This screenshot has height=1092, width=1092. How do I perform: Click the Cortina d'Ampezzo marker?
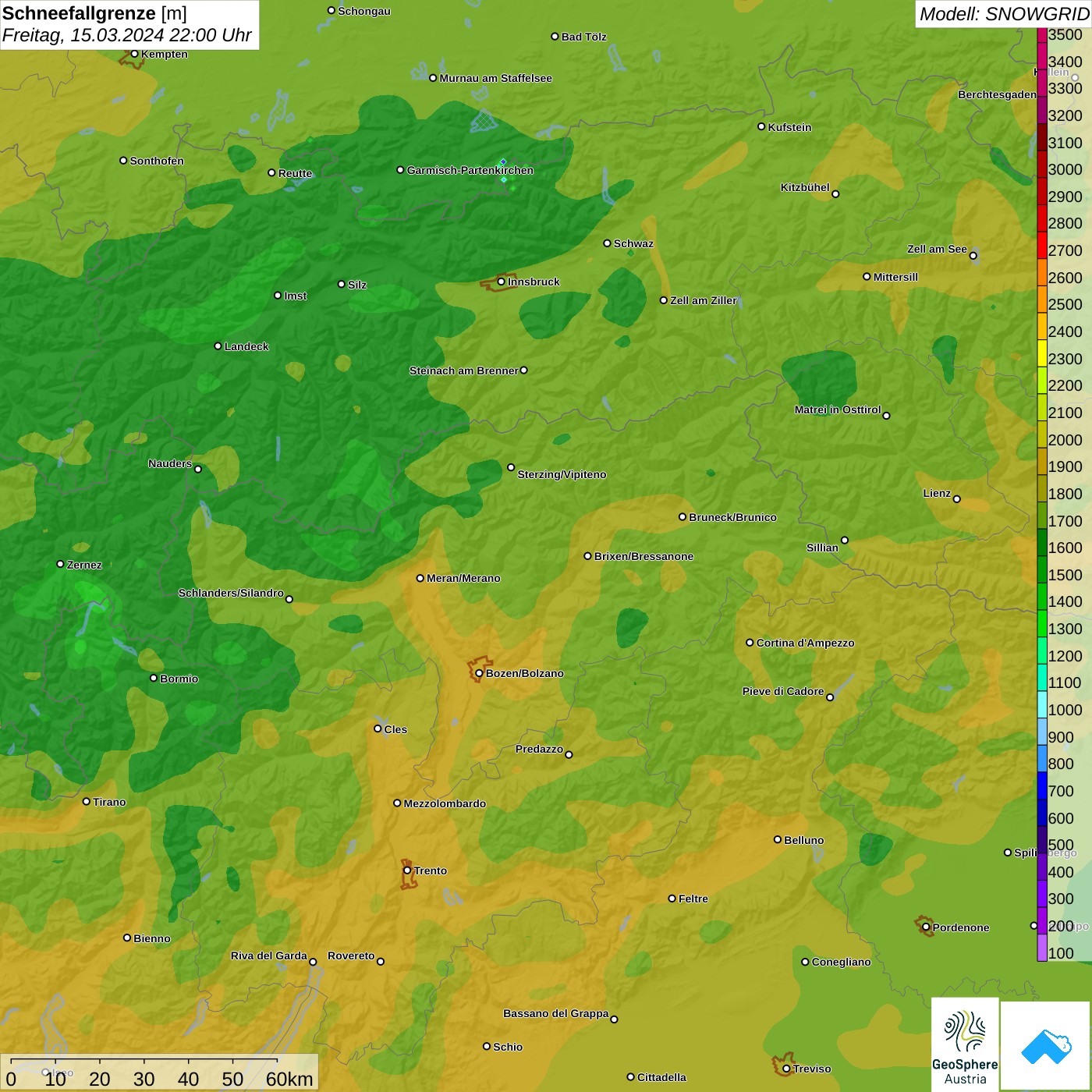(x=750, y=643)
